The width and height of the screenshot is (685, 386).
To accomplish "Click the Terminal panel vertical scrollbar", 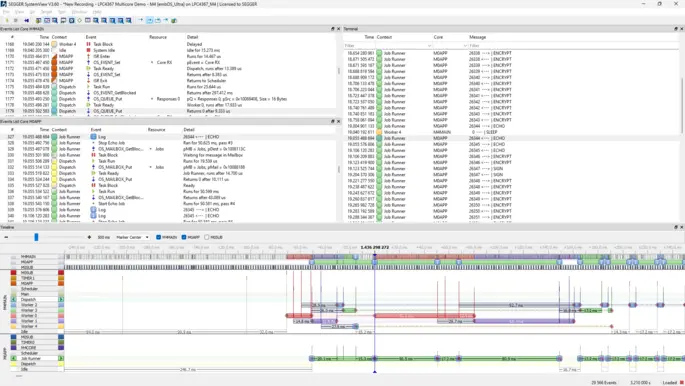I will tap(682, 105).
